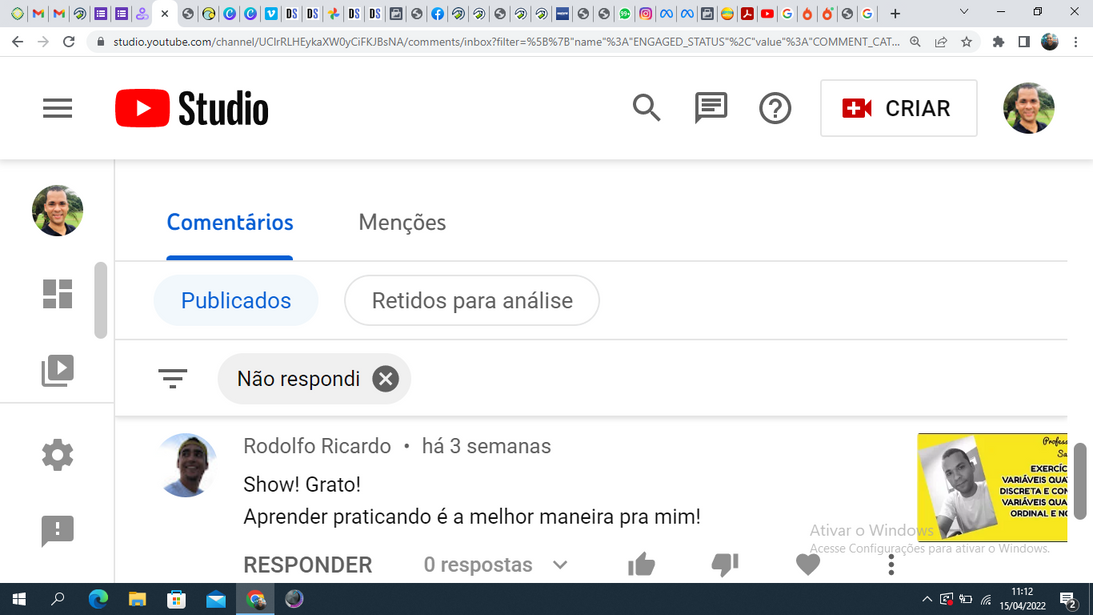Open the Content videos icon in sidebar
1093x615 pixels.
pos(58,371)
